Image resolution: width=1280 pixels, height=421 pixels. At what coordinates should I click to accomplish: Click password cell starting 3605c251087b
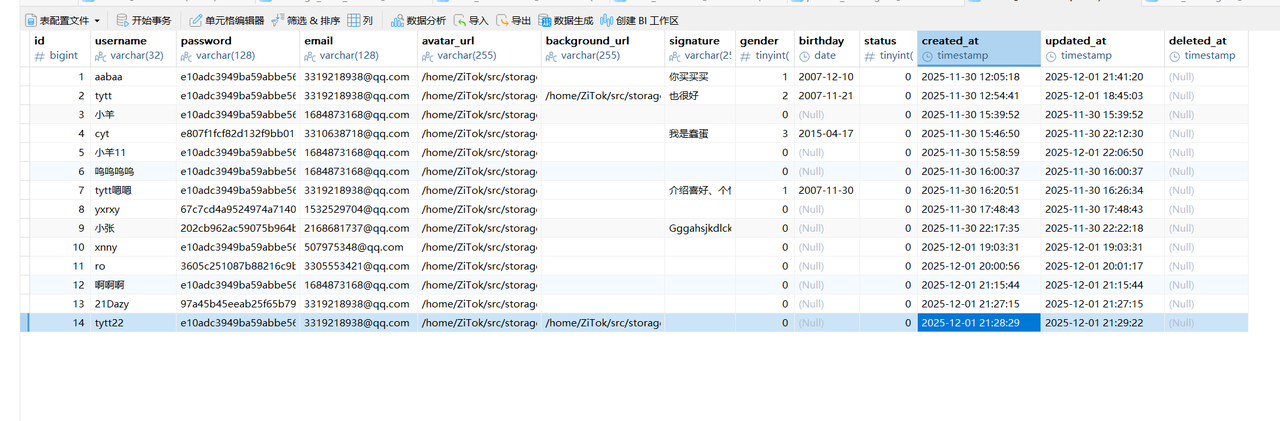pos(237,267)
